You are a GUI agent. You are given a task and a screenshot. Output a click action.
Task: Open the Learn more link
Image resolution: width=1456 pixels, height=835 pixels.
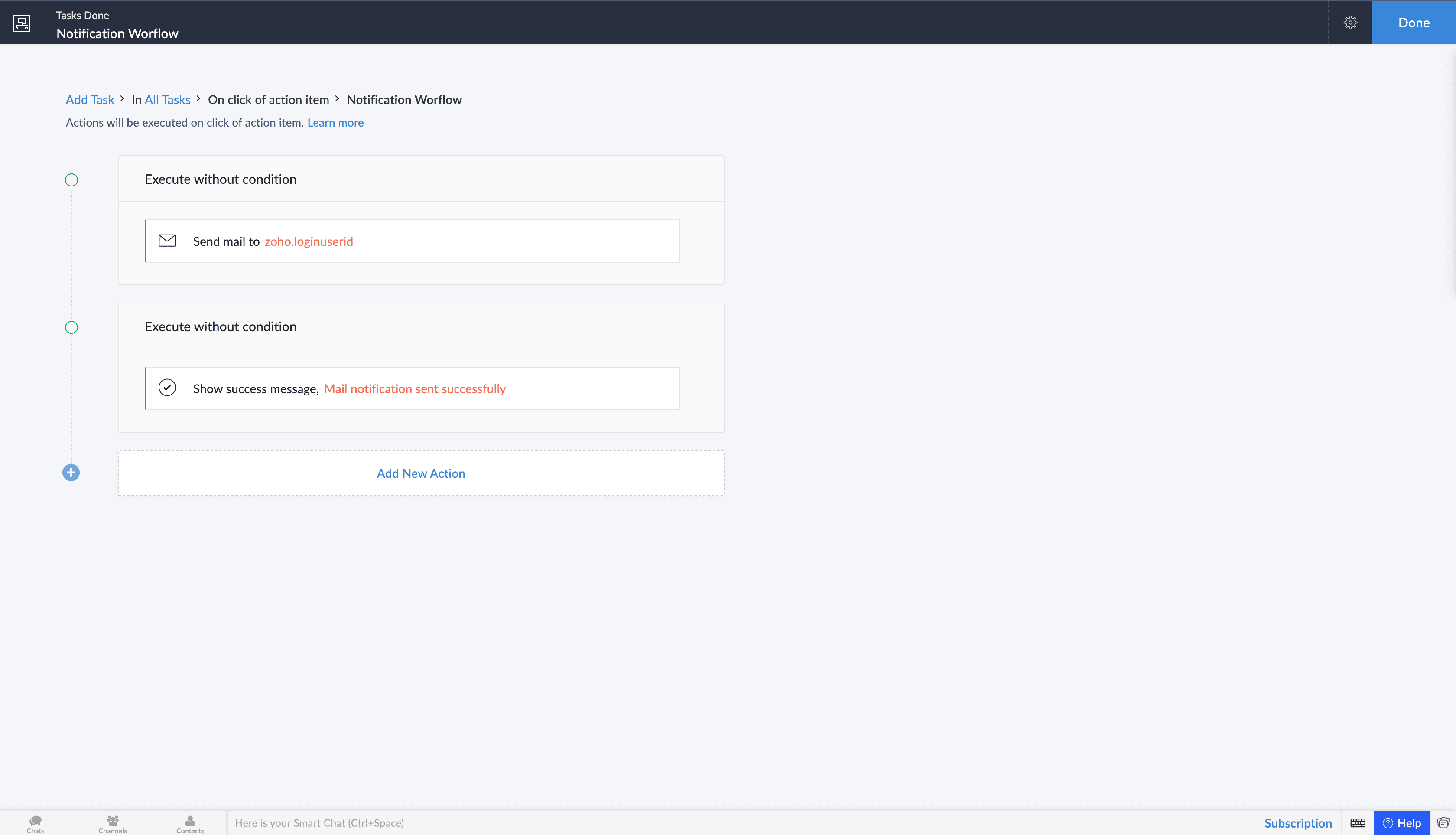[x=335, y=123]
